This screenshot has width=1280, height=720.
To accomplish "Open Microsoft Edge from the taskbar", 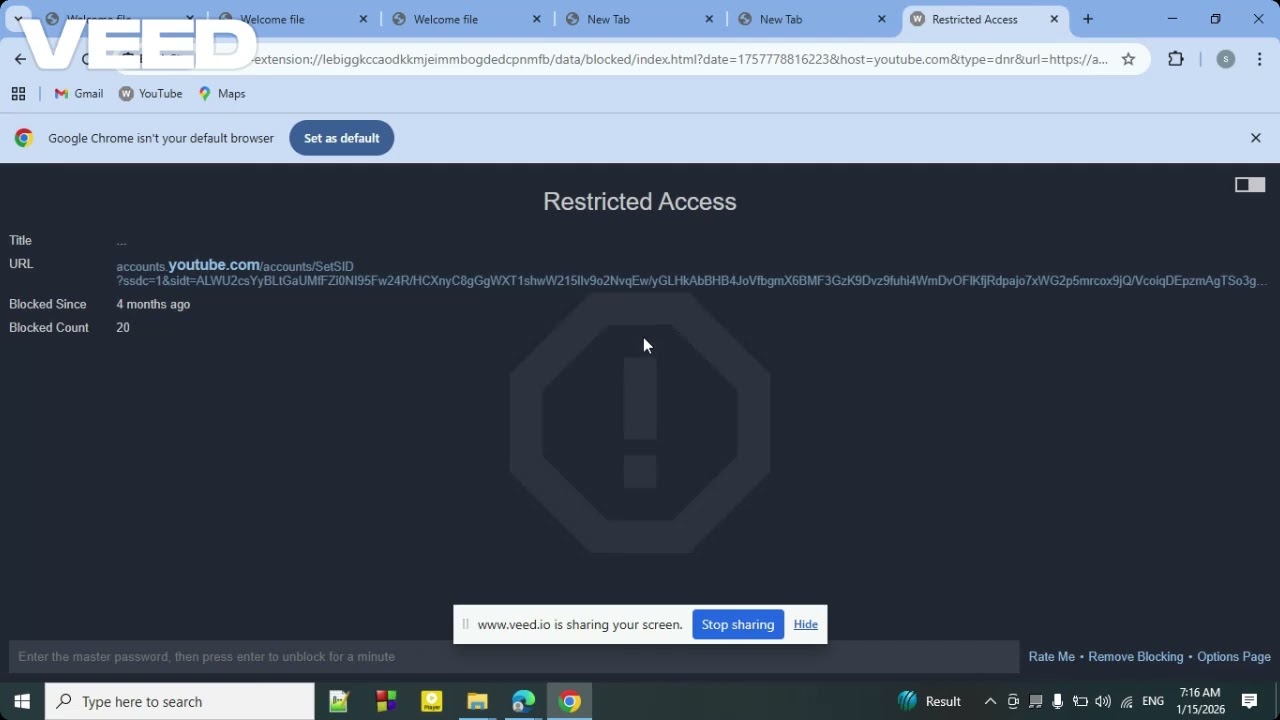I will [523, 702].
